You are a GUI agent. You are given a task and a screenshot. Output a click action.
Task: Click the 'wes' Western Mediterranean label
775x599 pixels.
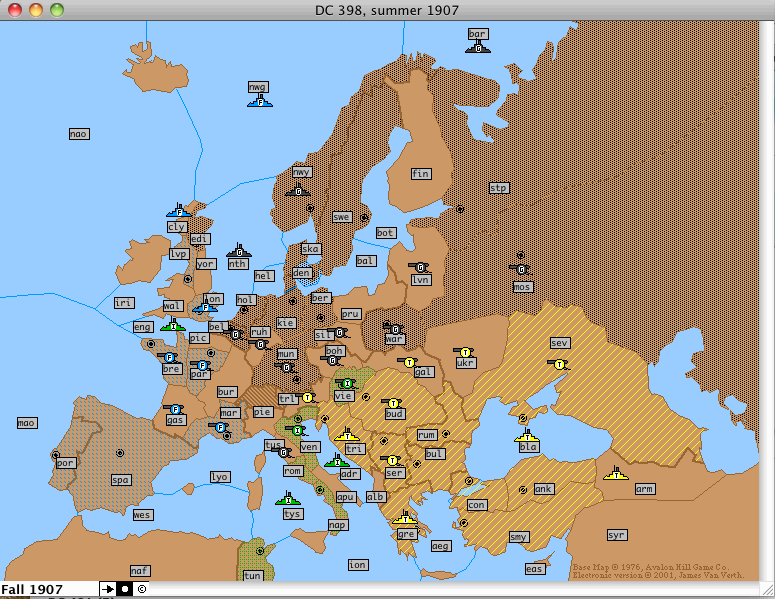click(x=143, y=514)
